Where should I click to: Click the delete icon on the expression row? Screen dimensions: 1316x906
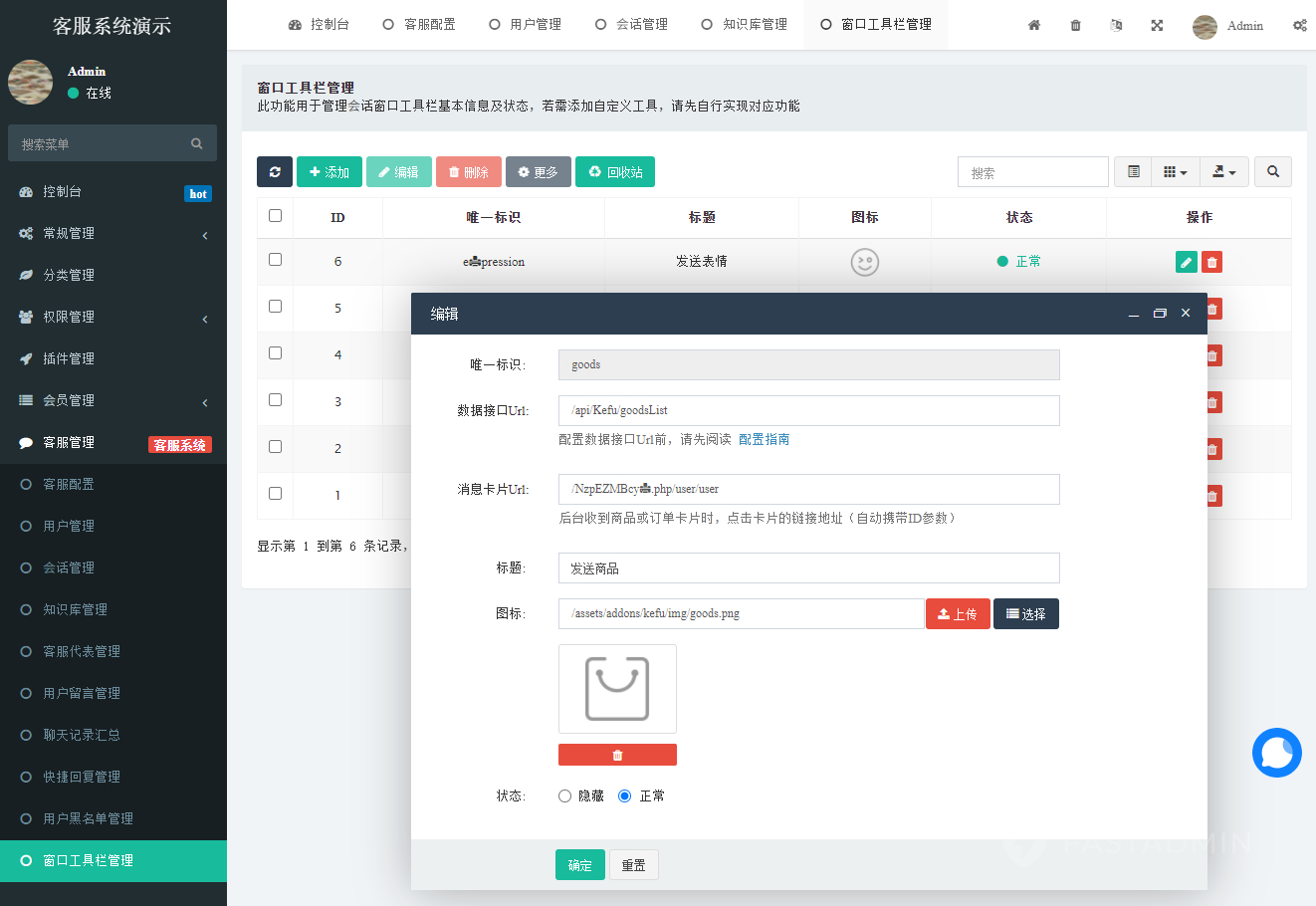tap(1211, 261)
